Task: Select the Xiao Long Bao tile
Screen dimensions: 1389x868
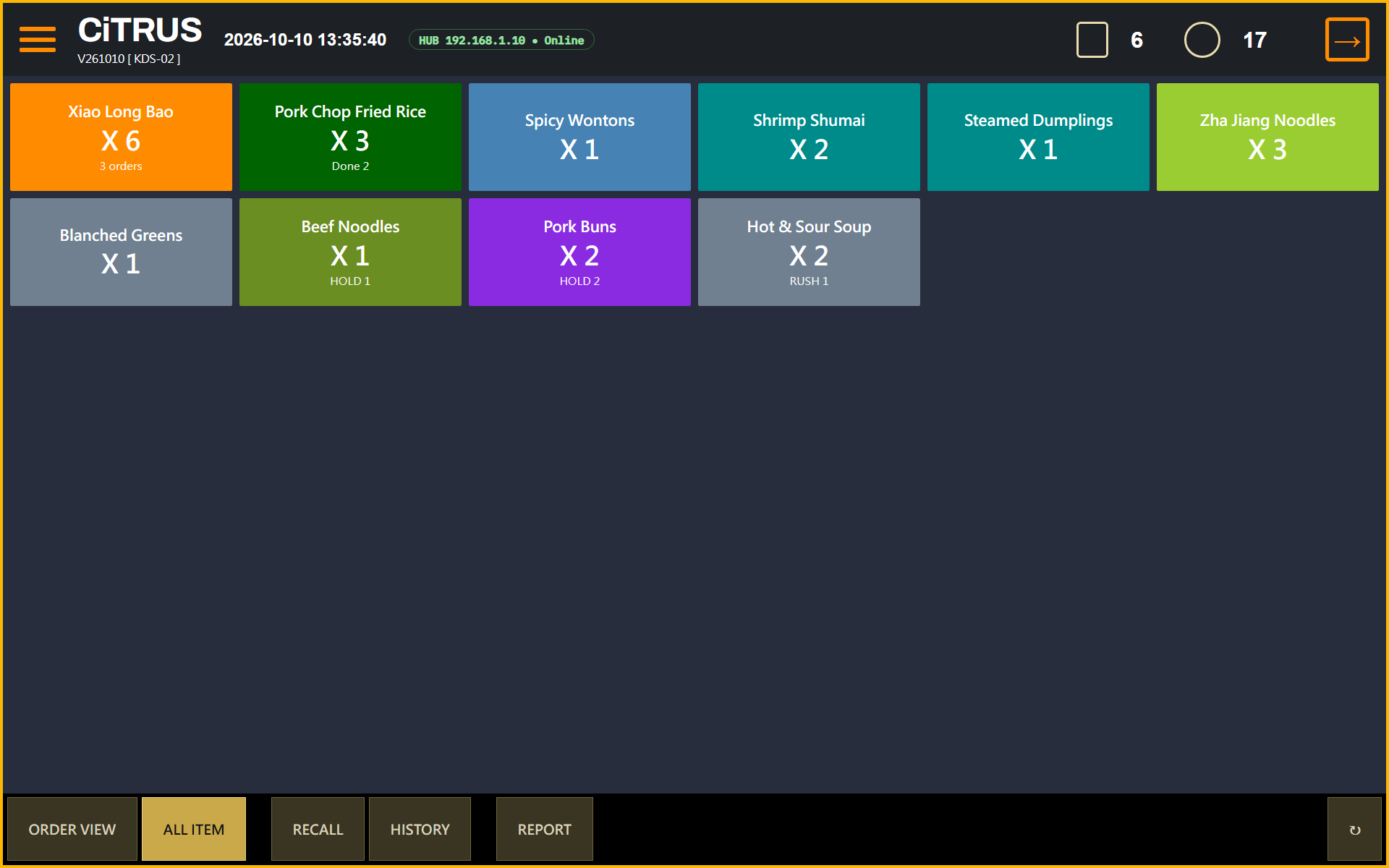Action: point(121,137)
